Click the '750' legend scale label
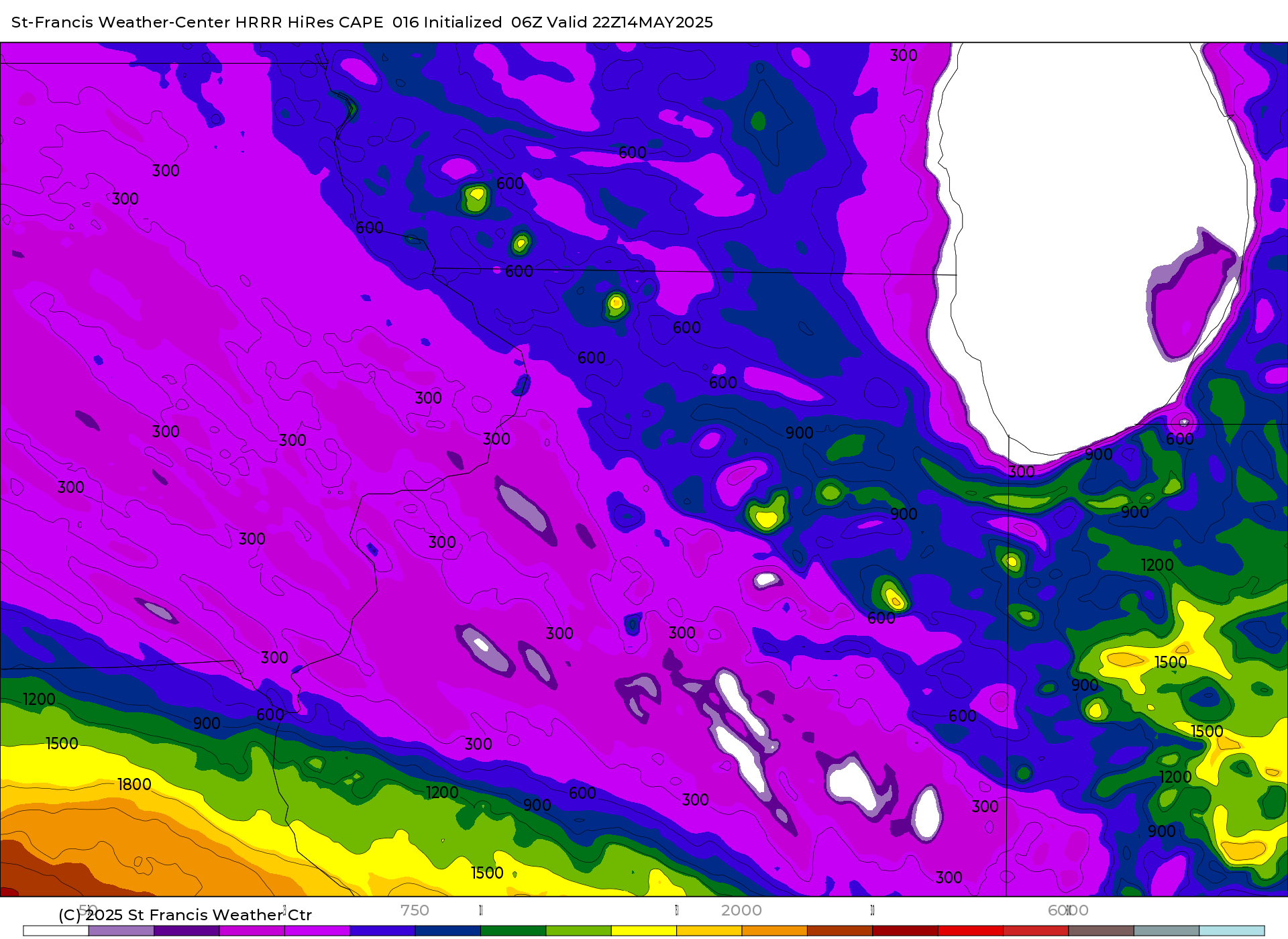 415,910
